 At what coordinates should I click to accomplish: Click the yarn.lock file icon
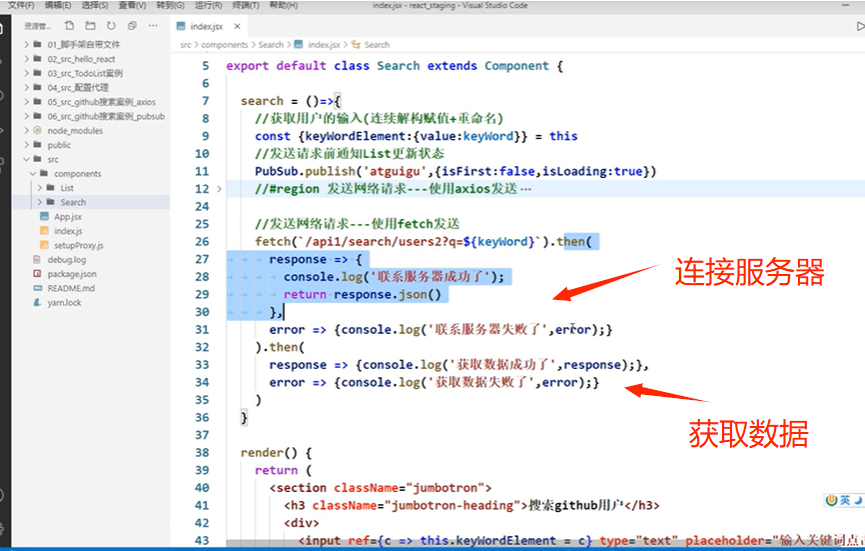[37, 302]
